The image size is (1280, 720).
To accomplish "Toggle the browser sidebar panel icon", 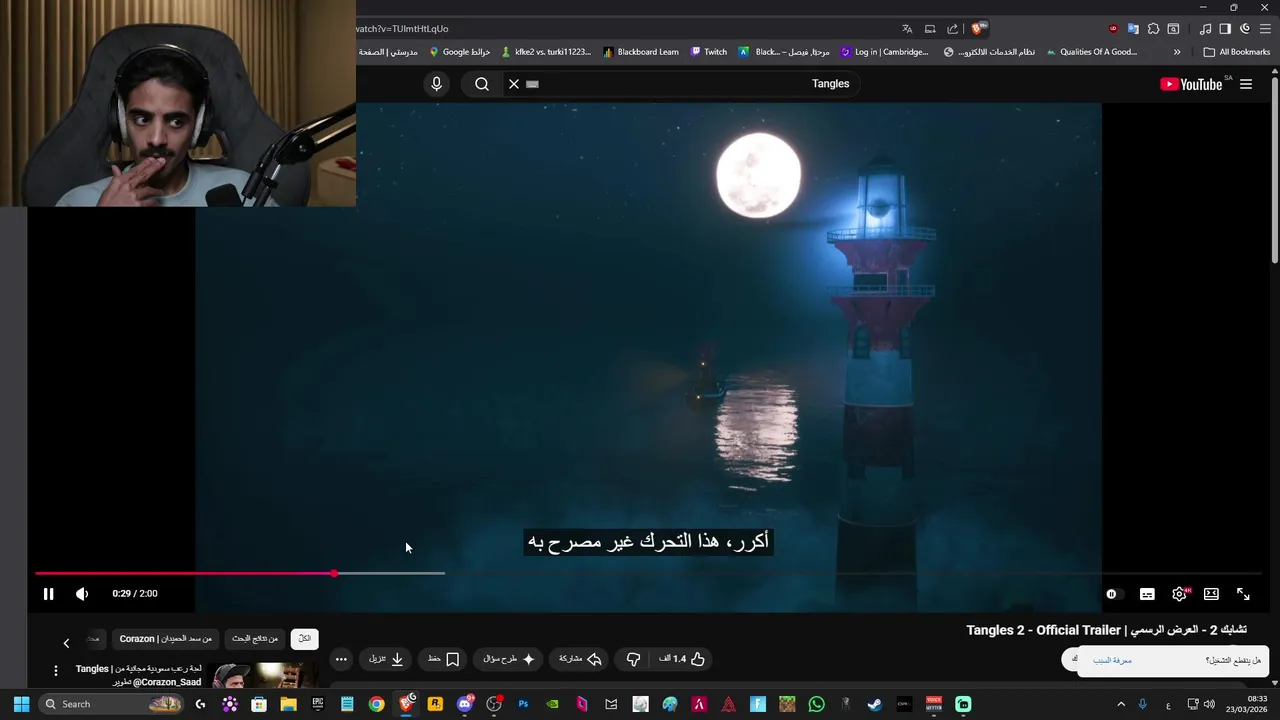I will point(1225,29).
